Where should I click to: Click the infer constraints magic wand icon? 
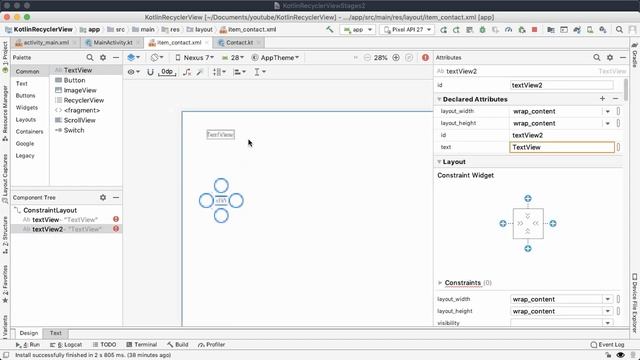(200, 72)
